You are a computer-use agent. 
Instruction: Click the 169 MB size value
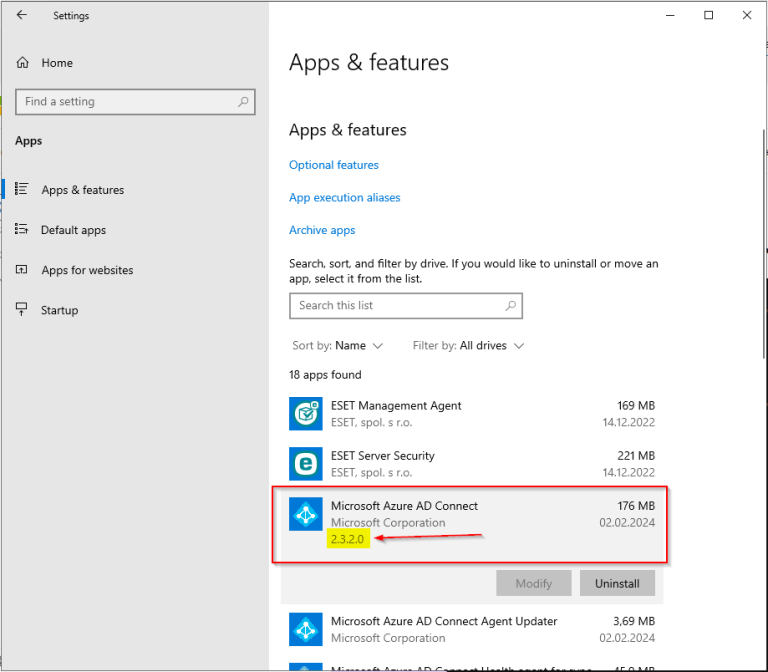636,406
